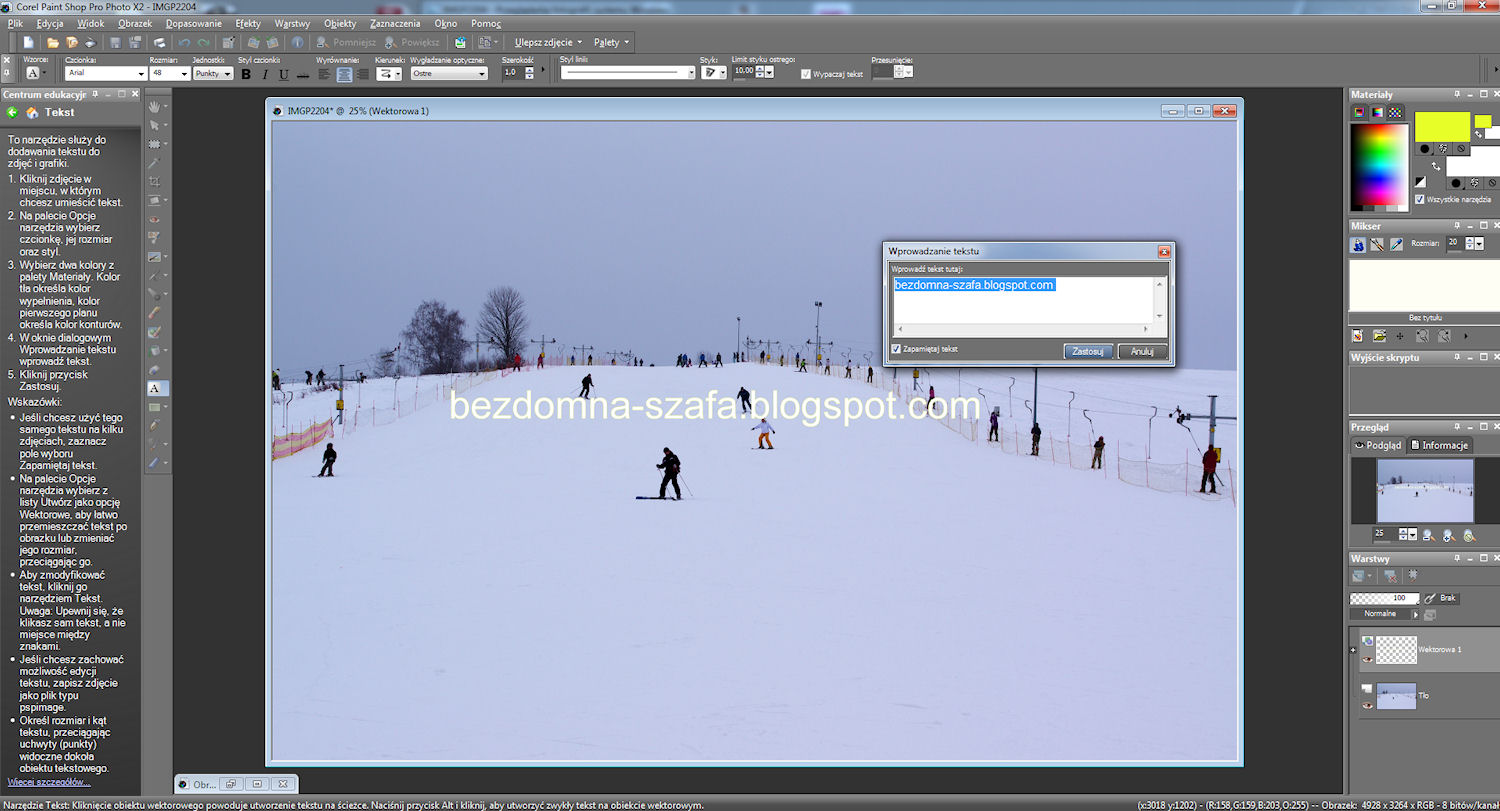Go back in Centrum edukacyjne
This screenshot has height=811, width=1500.
[13, 112]
